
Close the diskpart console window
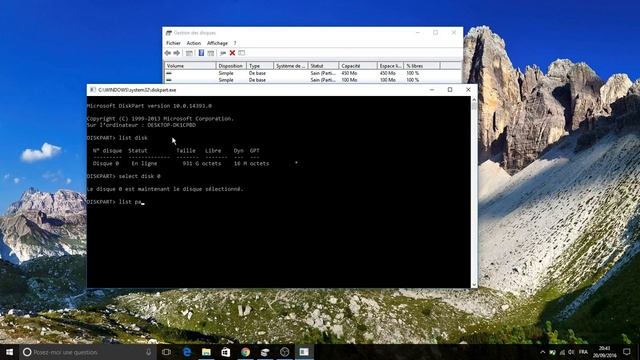point(468,90)
